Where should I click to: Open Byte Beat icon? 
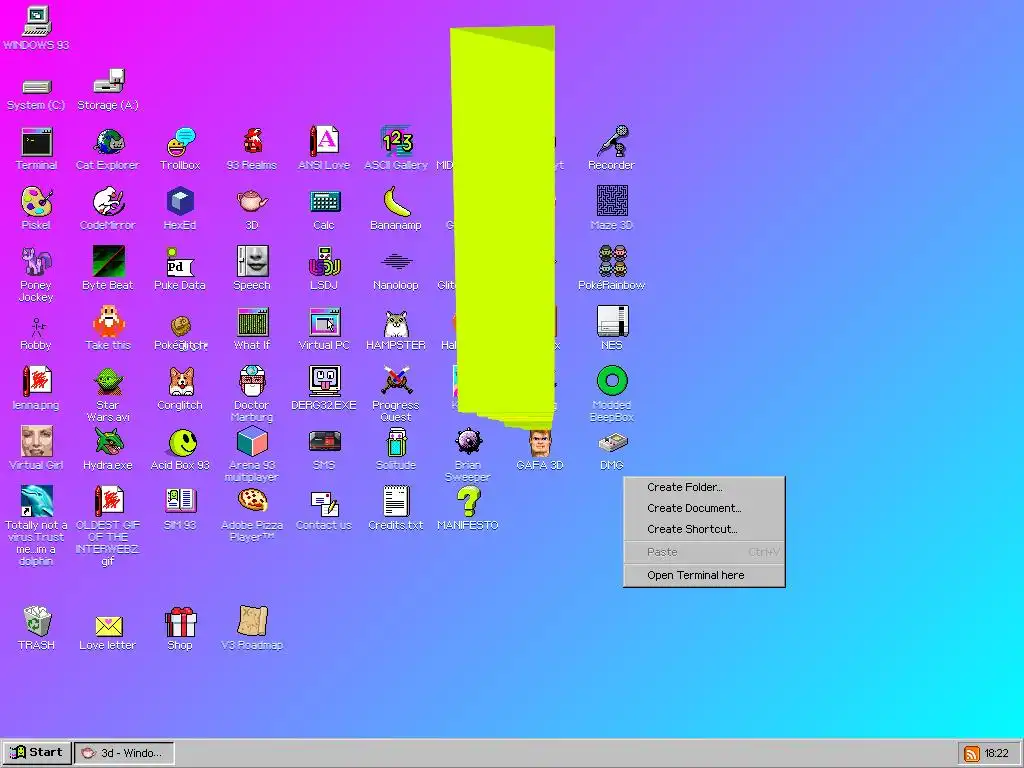click(108, 262)
